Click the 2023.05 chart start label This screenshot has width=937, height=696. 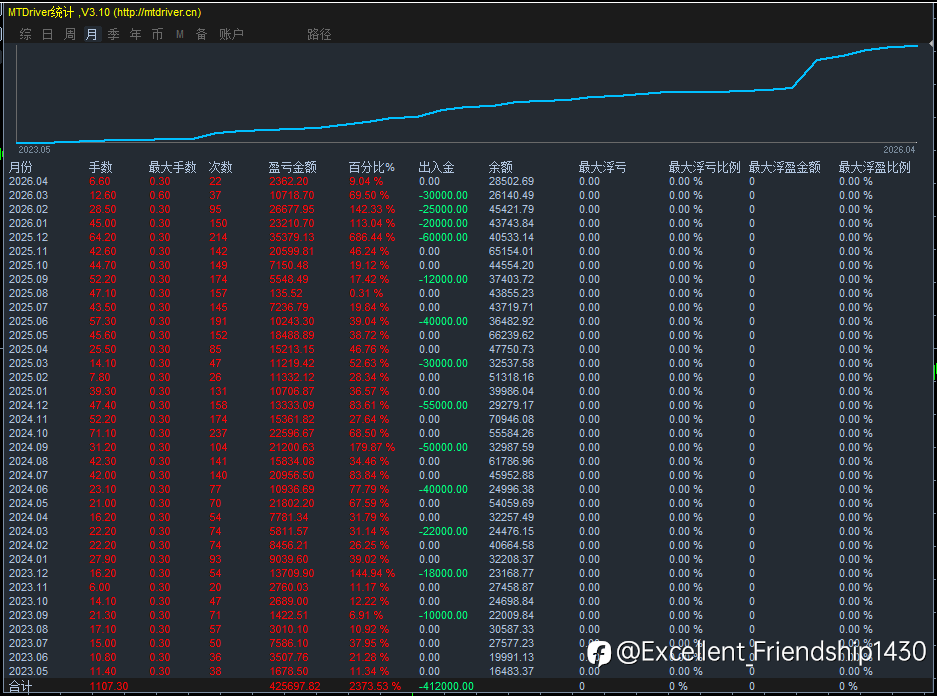(34, 149)
